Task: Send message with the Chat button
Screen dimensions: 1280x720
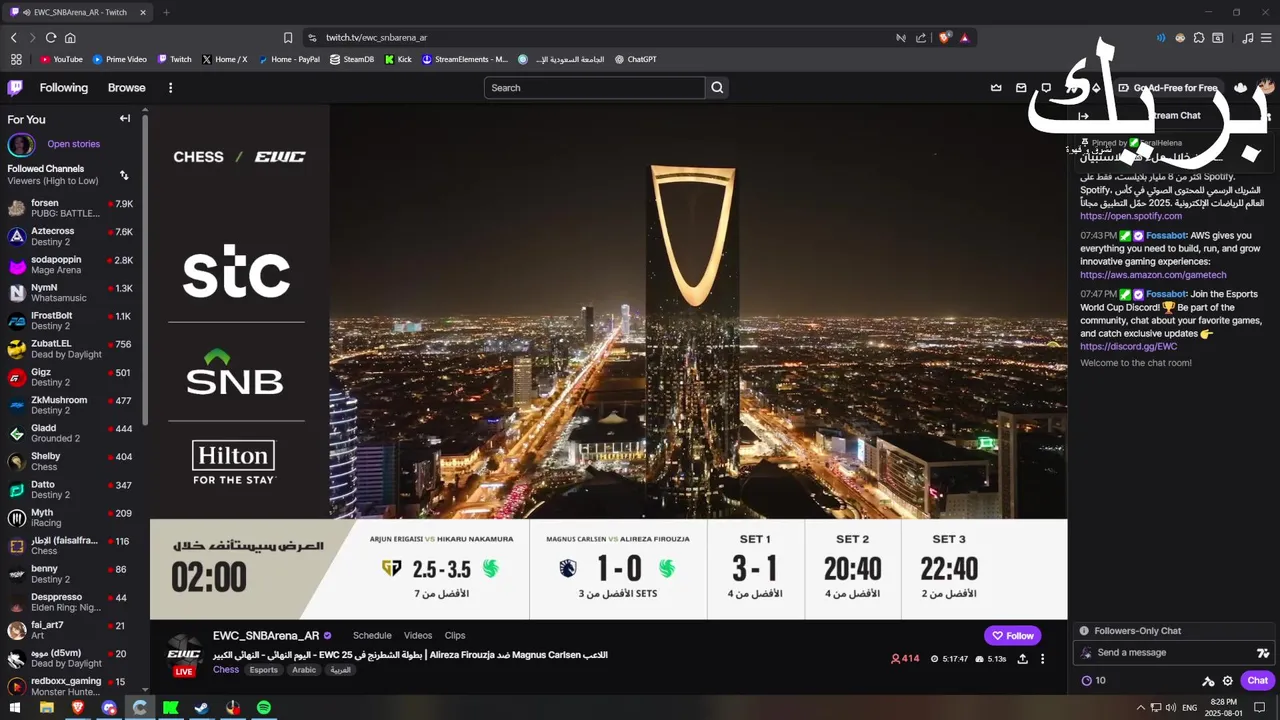Action: click(x=1257, y=681)
